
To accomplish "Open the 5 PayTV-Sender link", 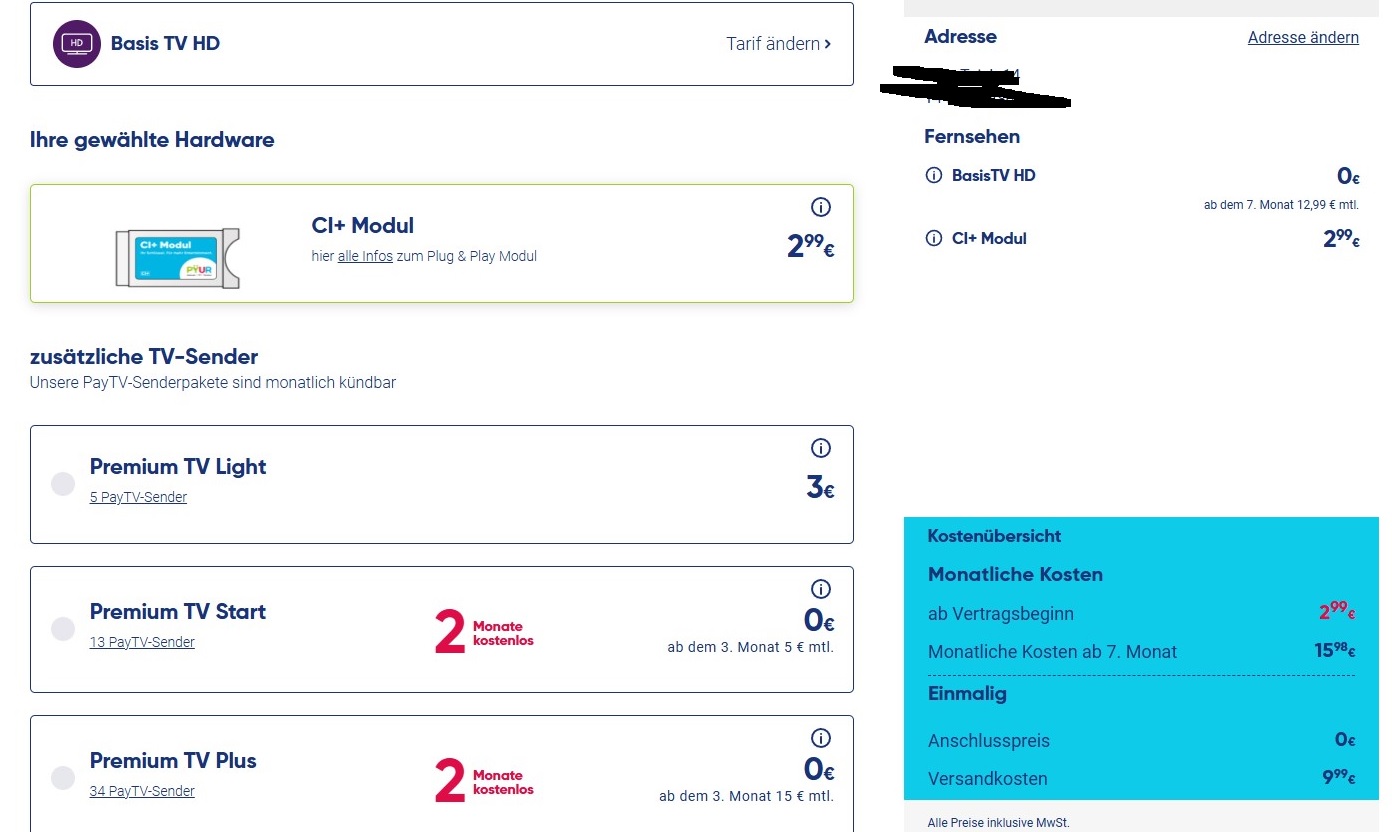I will (138, 497).
